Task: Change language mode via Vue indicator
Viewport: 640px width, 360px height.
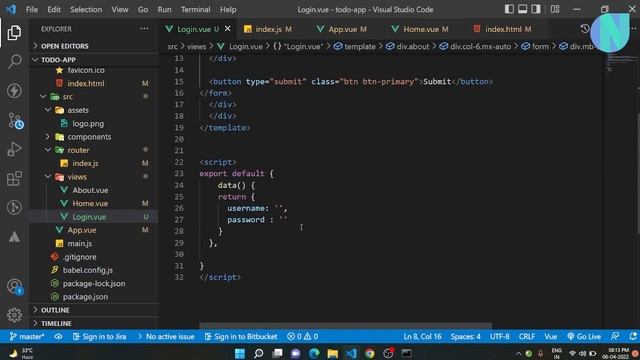Action: pyautogui.click(x=550, y=336)
